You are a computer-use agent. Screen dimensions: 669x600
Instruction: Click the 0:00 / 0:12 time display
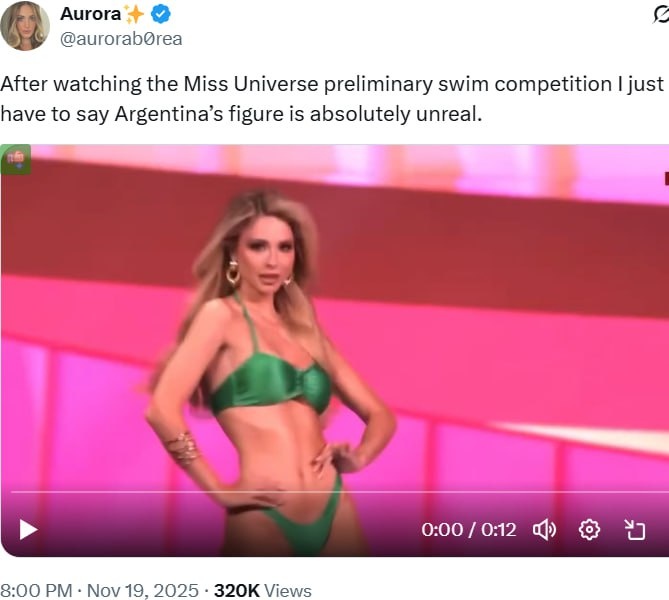[x=468, y=530]
